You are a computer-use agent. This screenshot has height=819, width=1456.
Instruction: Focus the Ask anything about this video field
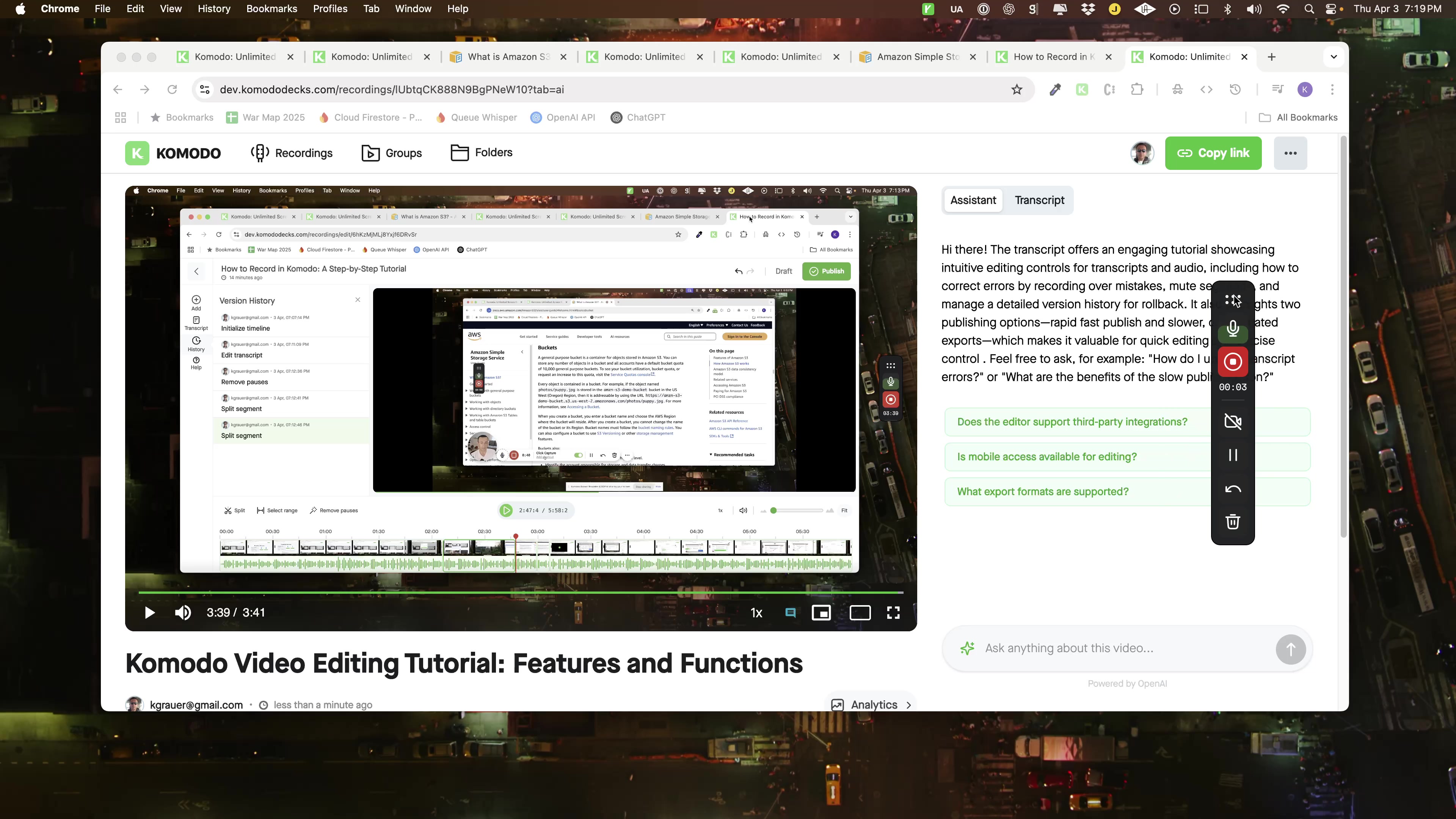pyautogui.click(x=1125, y=648)
